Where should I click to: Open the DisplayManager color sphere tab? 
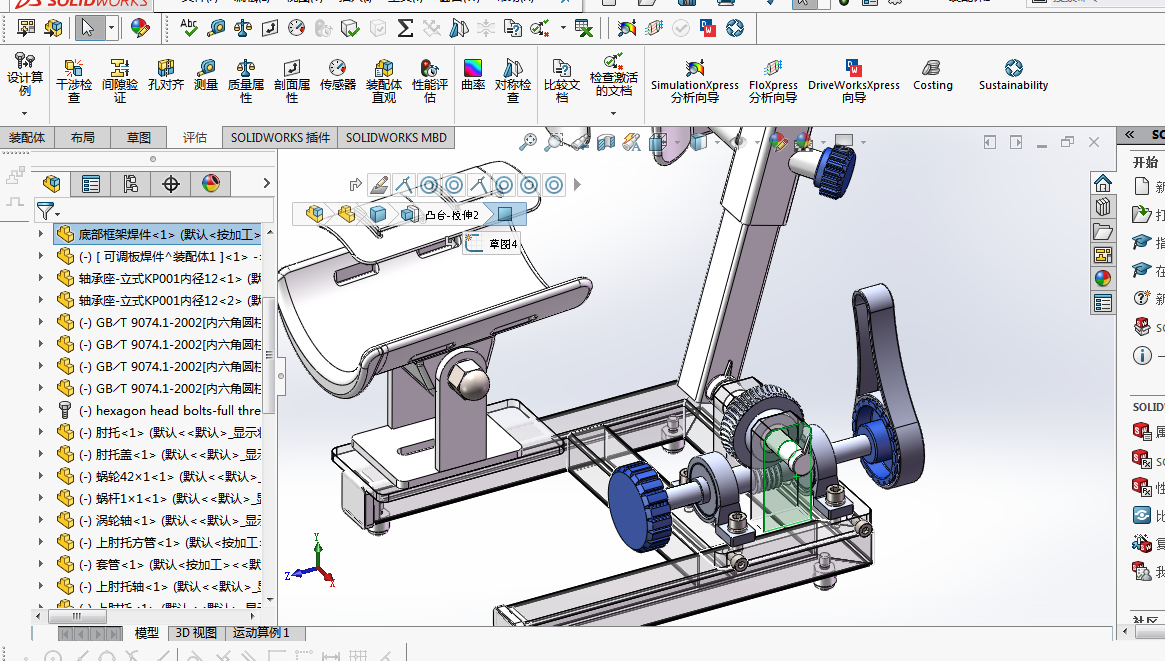[210, 184]
